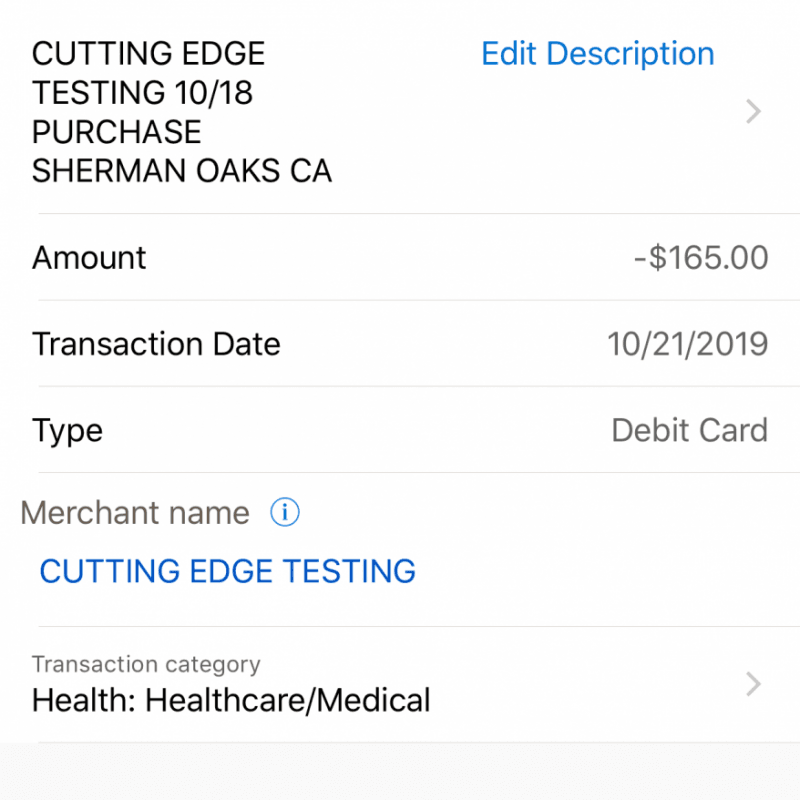Tap the SHERMAN OAKS CA location line
Viewport: 800px width, 800px height.
(x=181, y=171)
